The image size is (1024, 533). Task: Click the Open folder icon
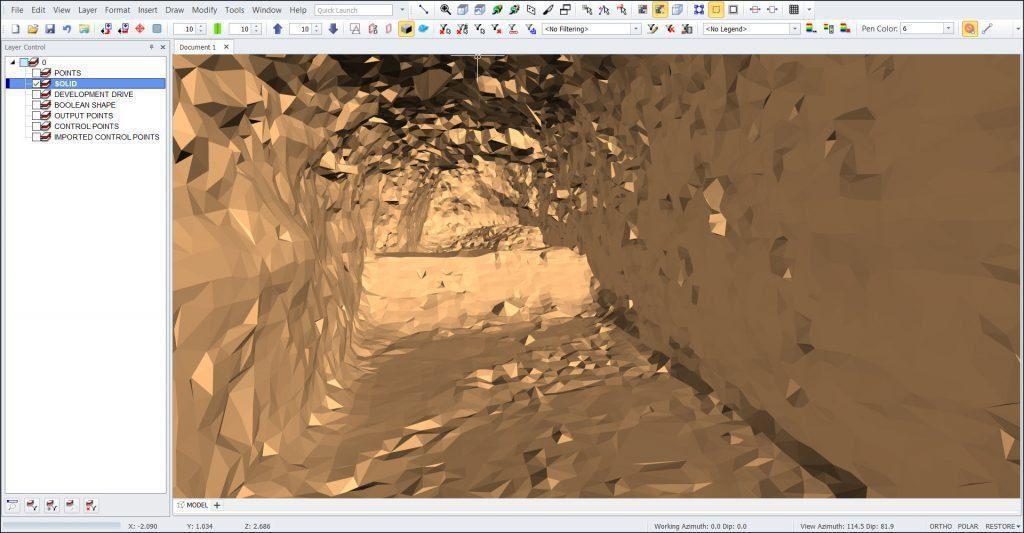[33, 29]
